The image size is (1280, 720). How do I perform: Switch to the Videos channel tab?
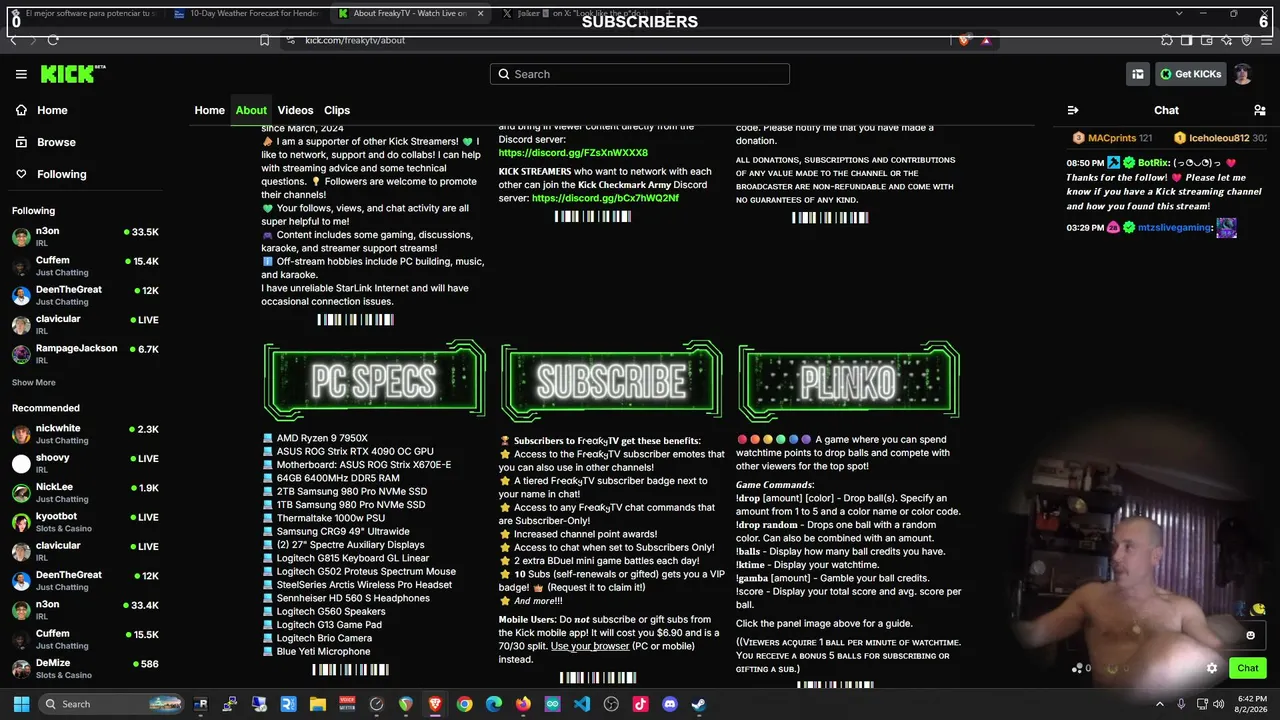[x=295, y=110]
